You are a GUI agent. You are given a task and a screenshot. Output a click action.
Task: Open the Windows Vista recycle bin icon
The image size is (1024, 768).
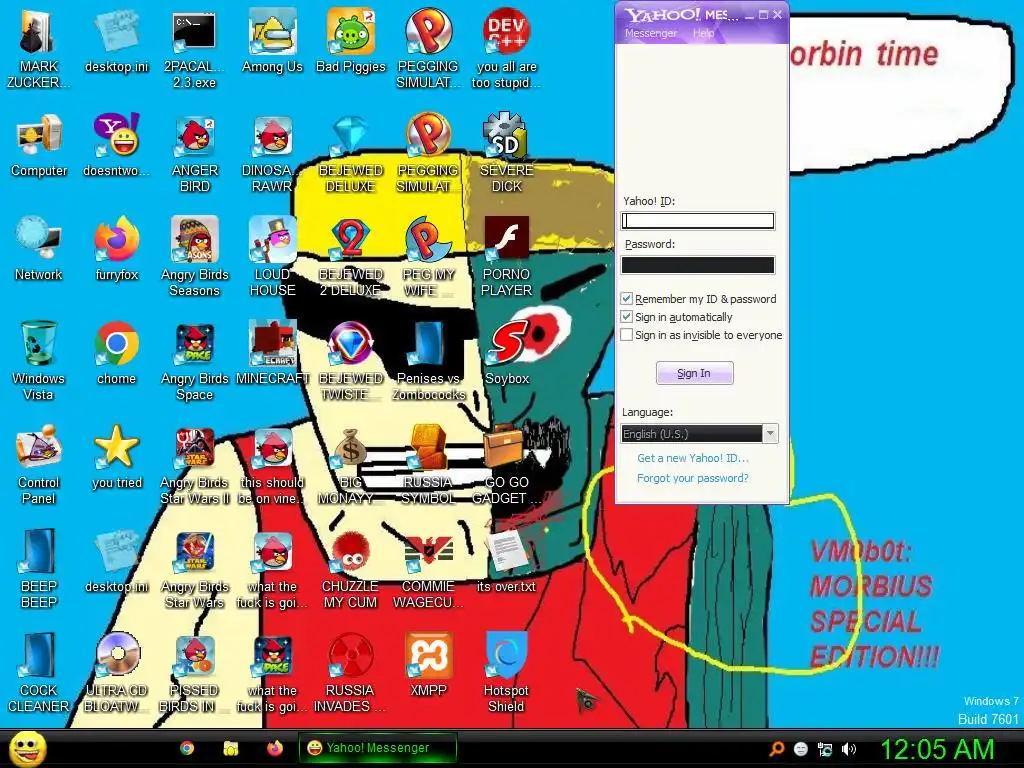39,359
